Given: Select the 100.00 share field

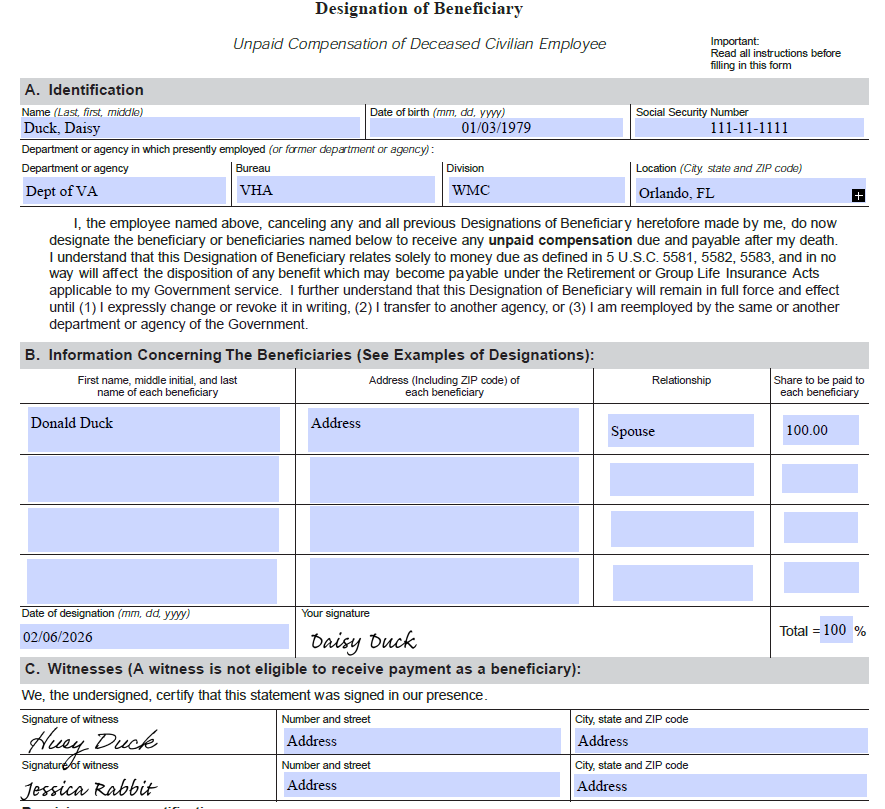Looking at the screenshot, I should (x=821, y=430).
